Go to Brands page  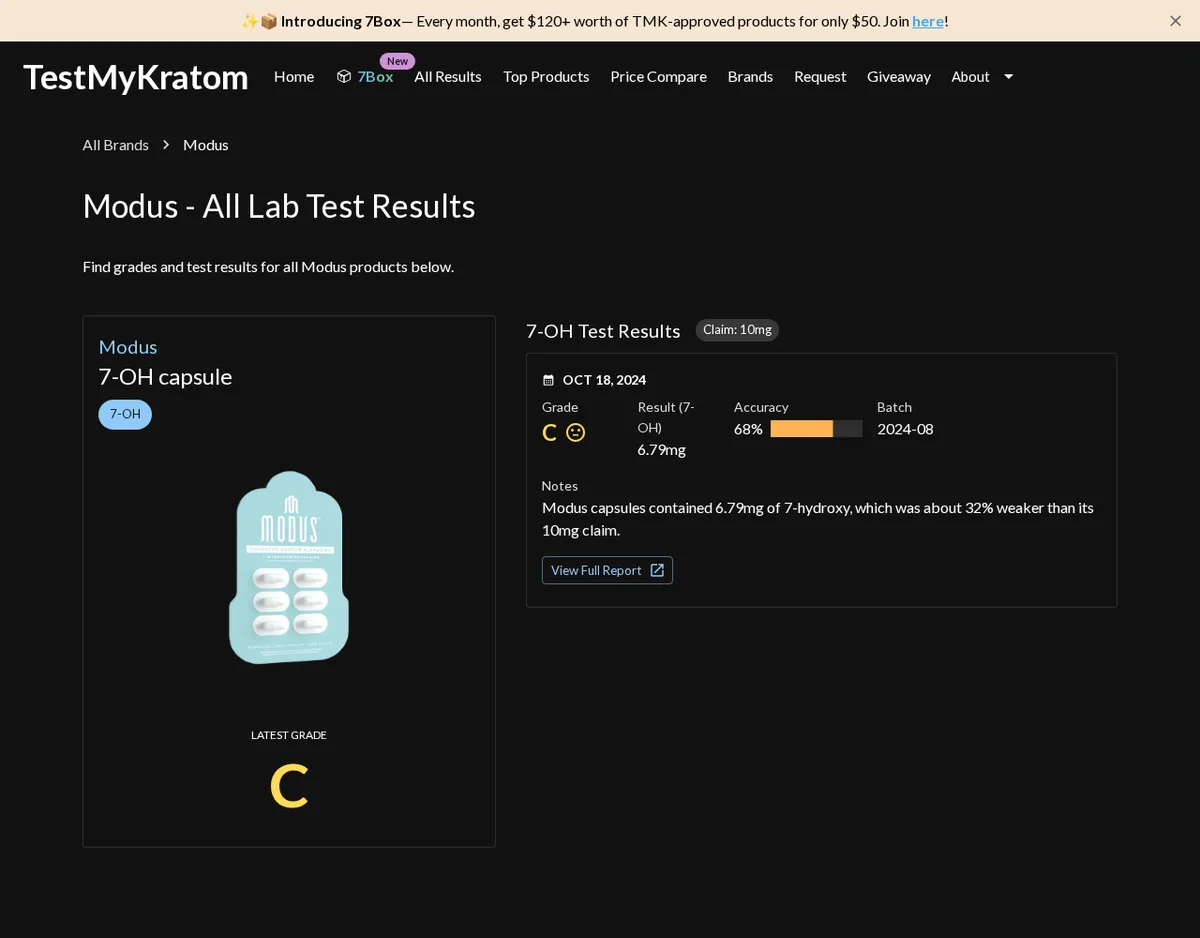pos(750,77)
